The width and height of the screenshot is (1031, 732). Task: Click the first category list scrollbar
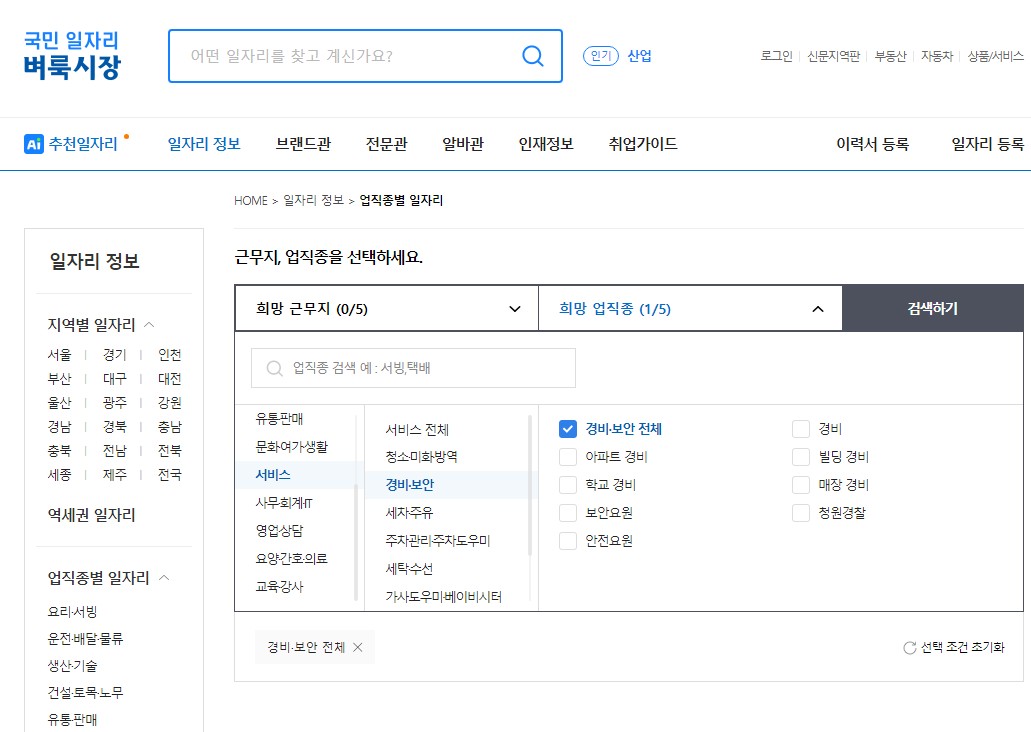(356, 542)
